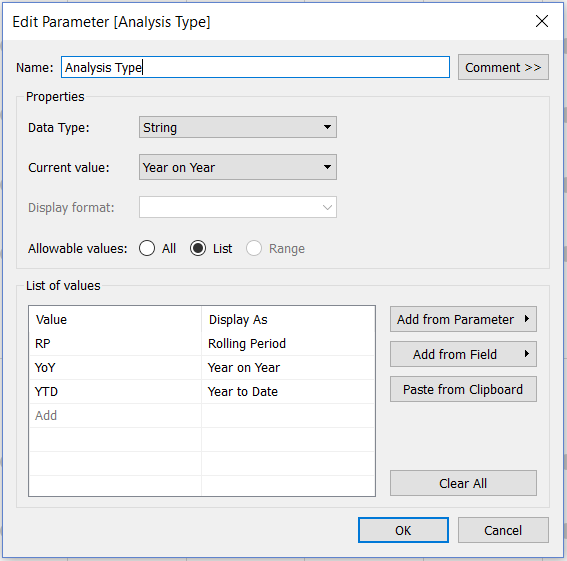The width and height of the screenshot is (567, 561).
Task: Click Paste from Clipboard button
Action: [463, 390]
